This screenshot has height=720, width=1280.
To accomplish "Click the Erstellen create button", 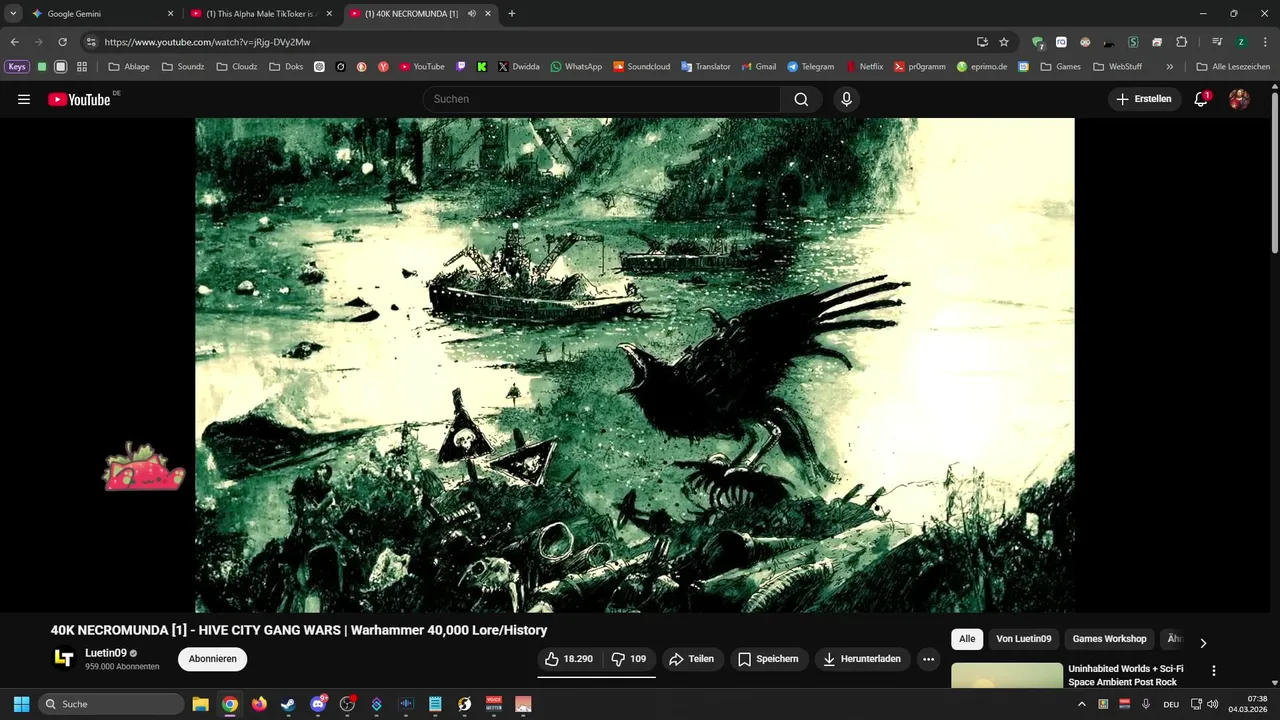I will click(1144, 99).
